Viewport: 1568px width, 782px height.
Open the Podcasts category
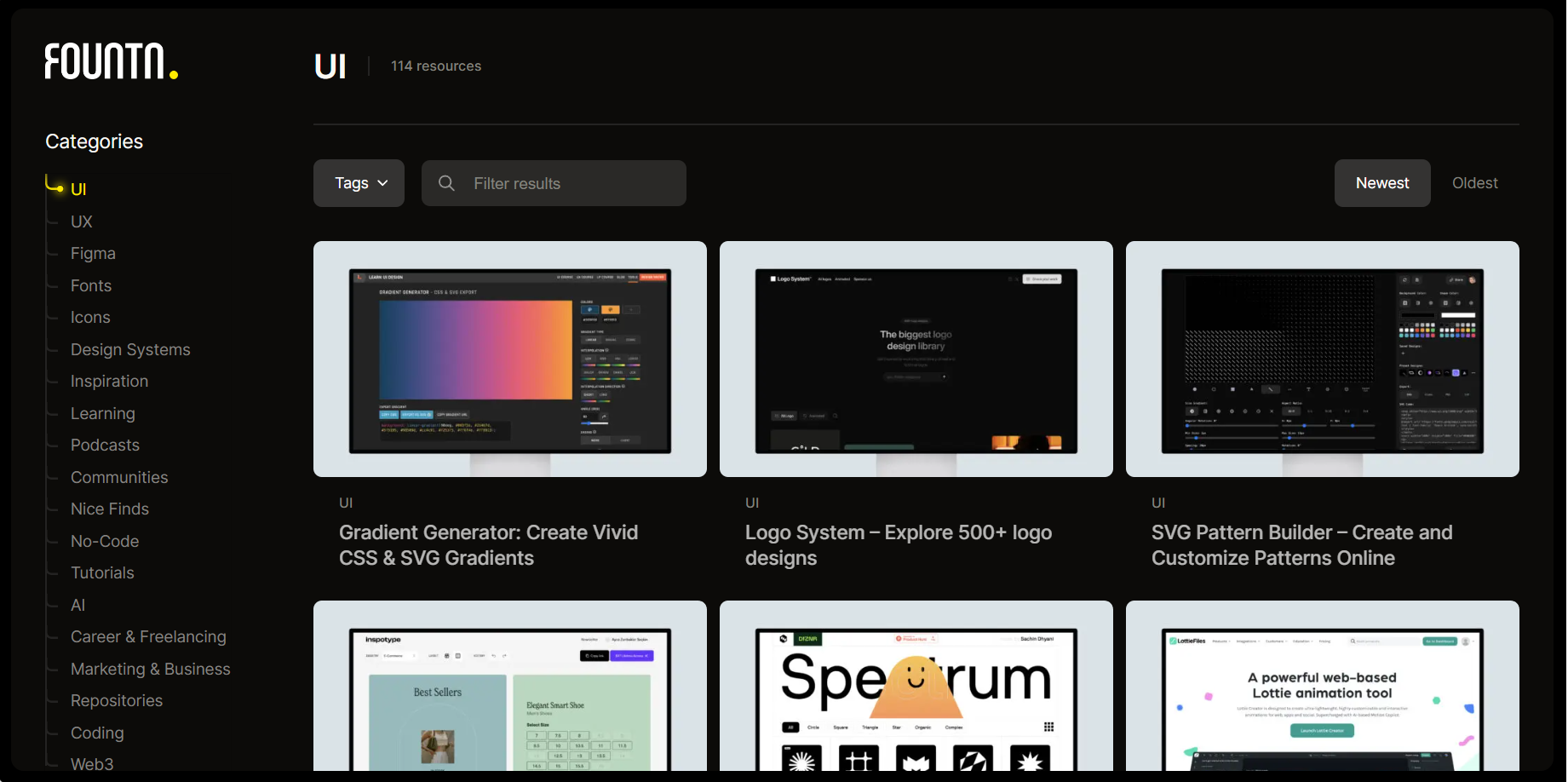[x=105, y=445]
